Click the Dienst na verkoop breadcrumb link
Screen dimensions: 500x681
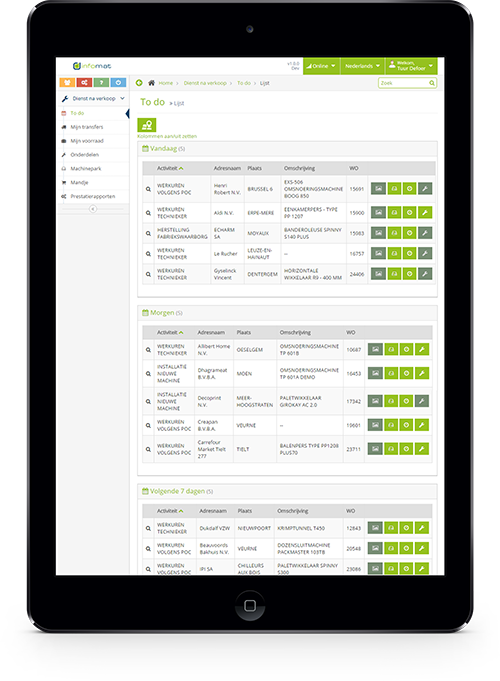(205, 83)
